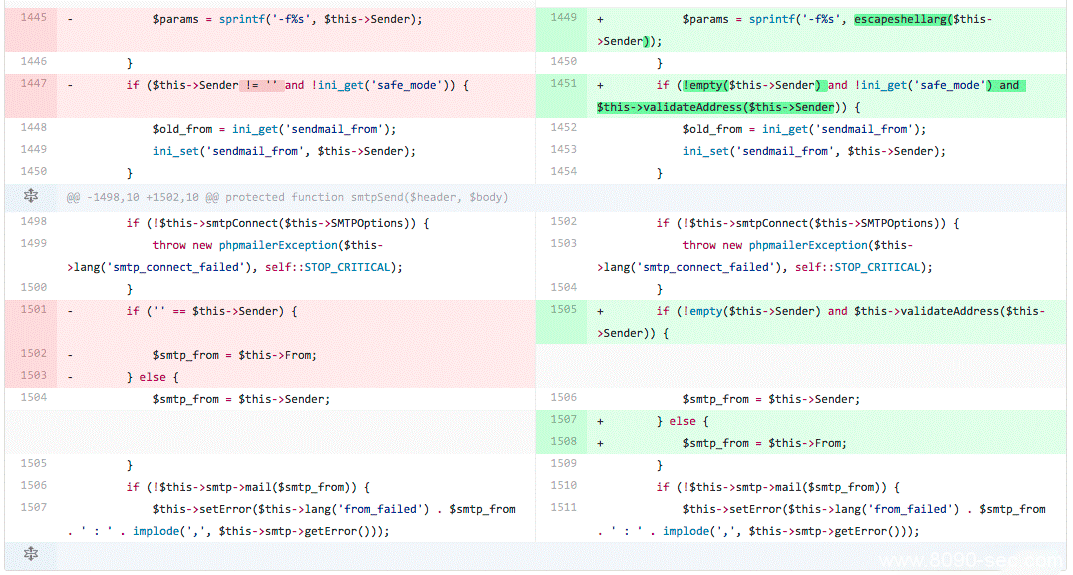This screenshot has width=1073, height=575.
Task: Click left line number 1498
Action: click(34, 221)
